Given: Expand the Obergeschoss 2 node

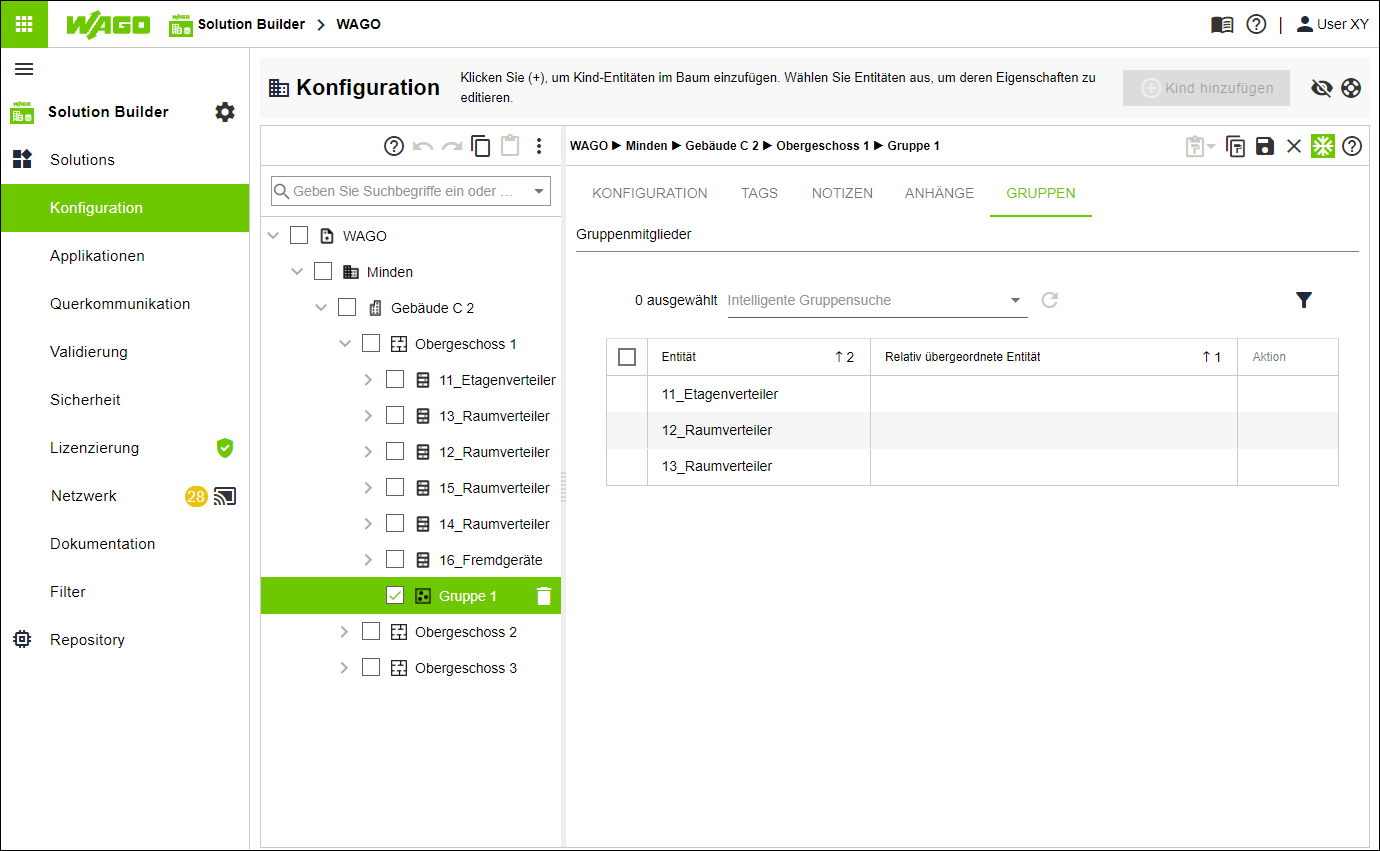Looking at the screenshot, I should click(344, 632).
